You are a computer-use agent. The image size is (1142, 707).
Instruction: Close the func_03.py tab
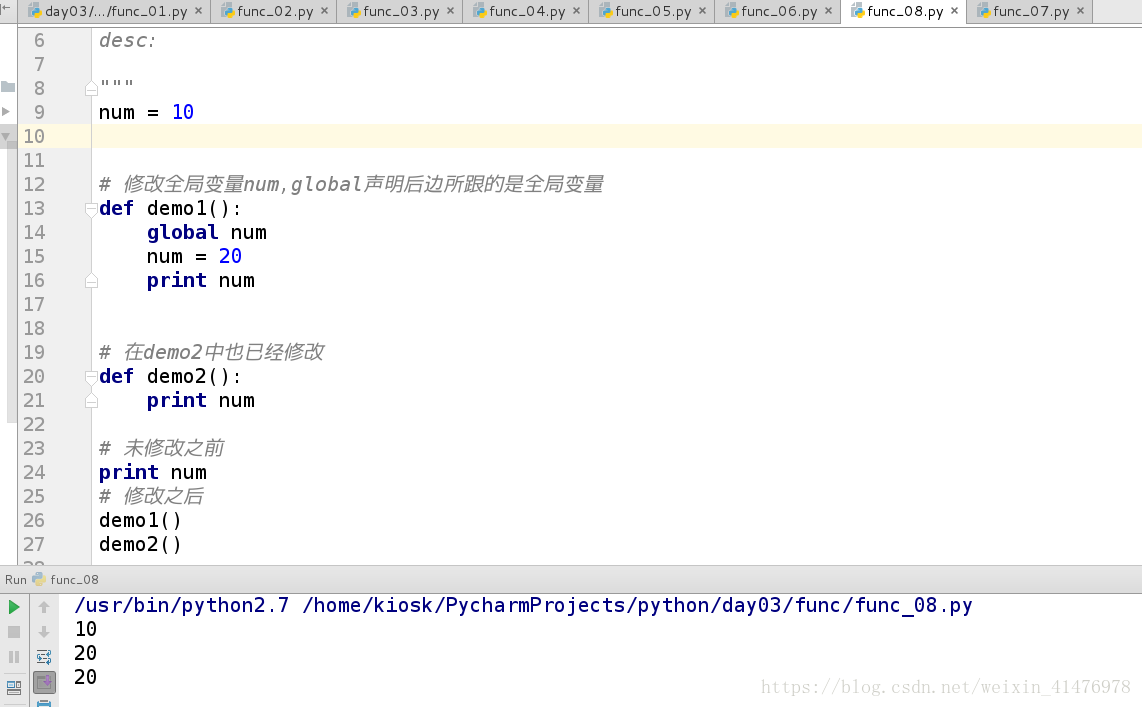(451, 11)
